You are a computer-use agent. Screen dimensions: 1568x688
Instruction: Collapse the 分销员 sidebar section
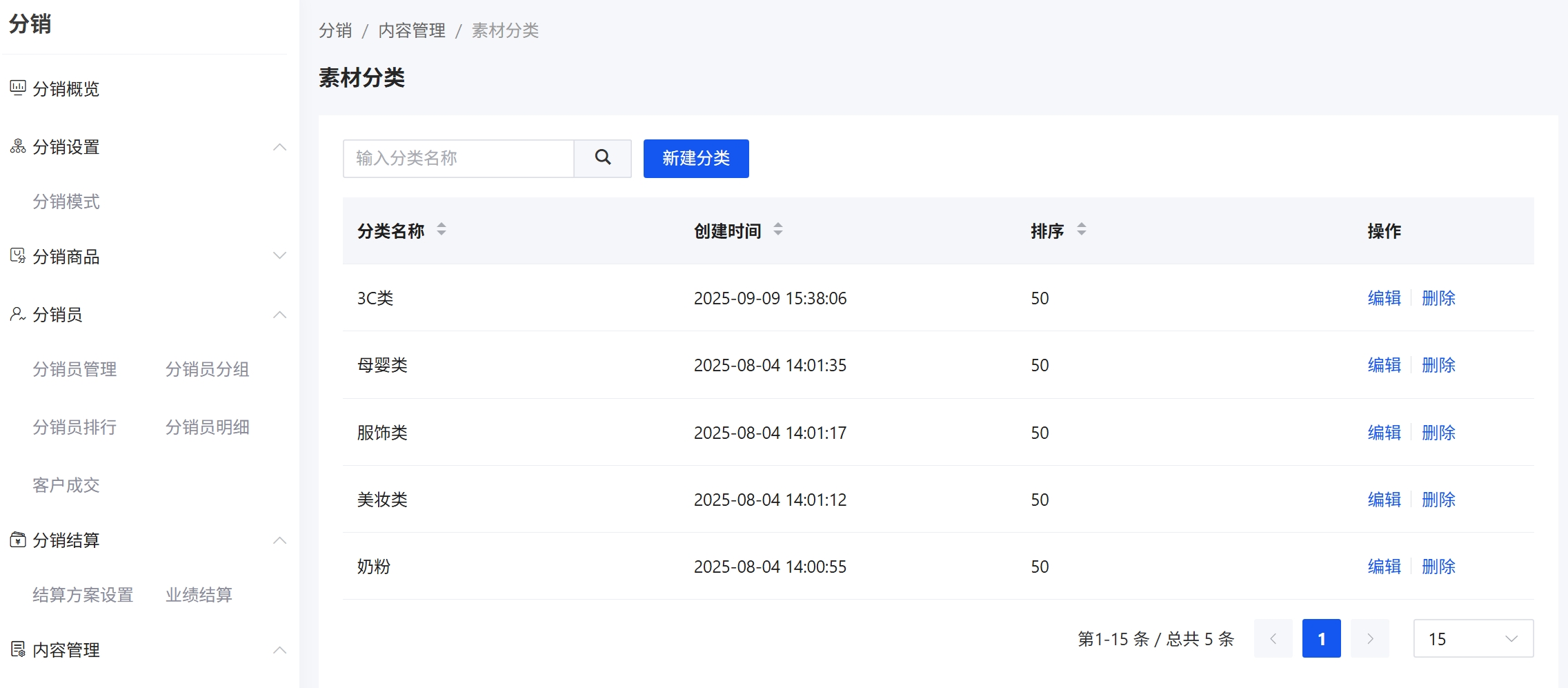[x=280, y=314]
